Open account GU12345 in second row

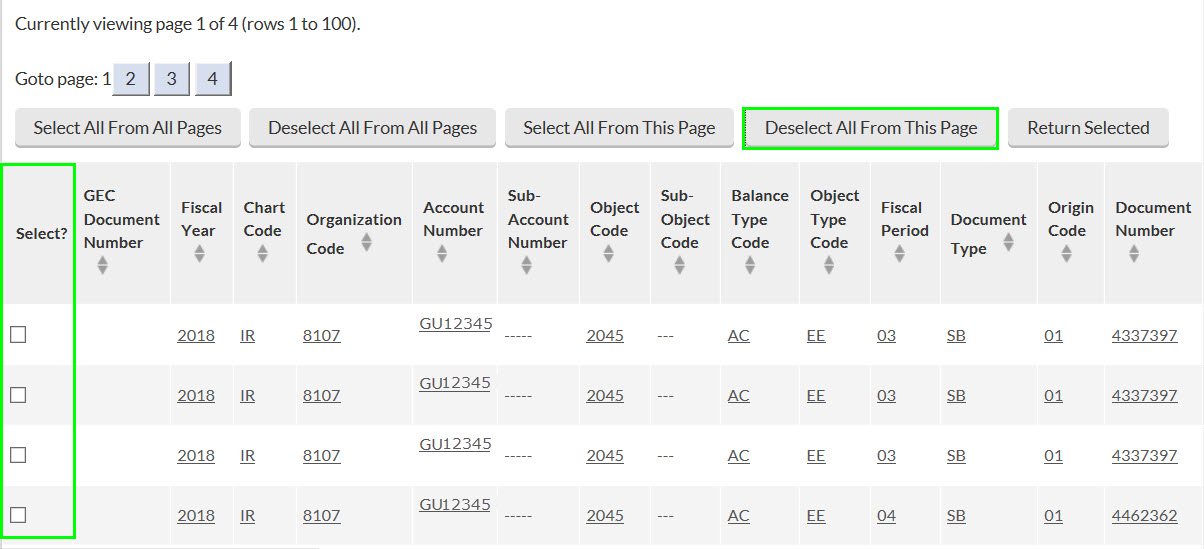coord(456,384)
